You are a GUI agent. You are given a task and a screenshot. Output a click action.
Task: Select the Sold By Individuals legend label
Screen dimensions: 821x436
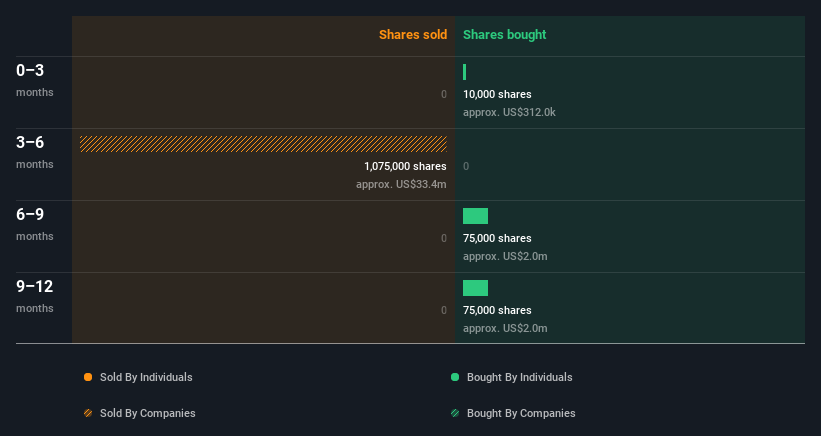point(146,377)
